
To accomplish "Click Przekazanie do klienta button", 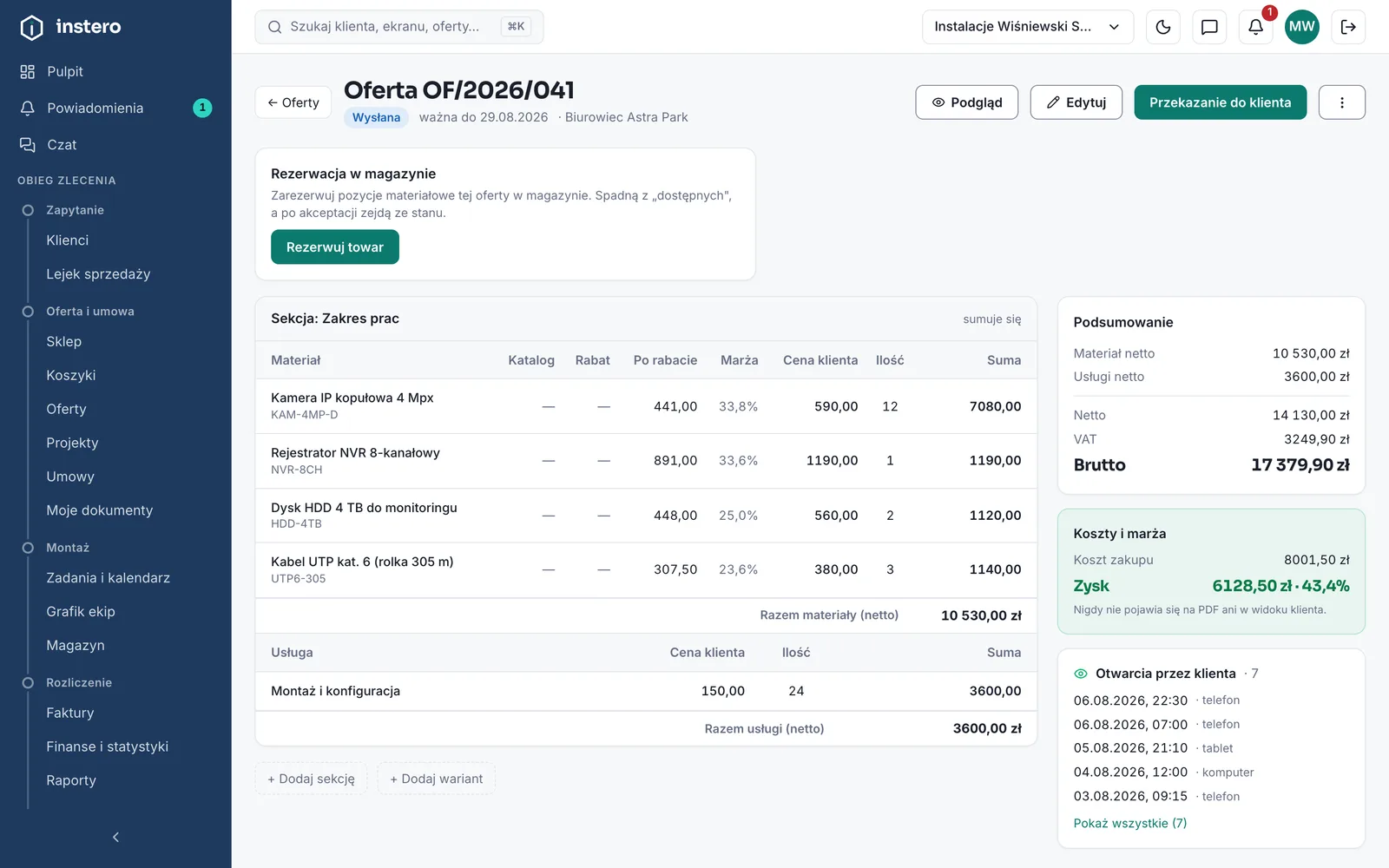I will click(x=1221, y=102).
